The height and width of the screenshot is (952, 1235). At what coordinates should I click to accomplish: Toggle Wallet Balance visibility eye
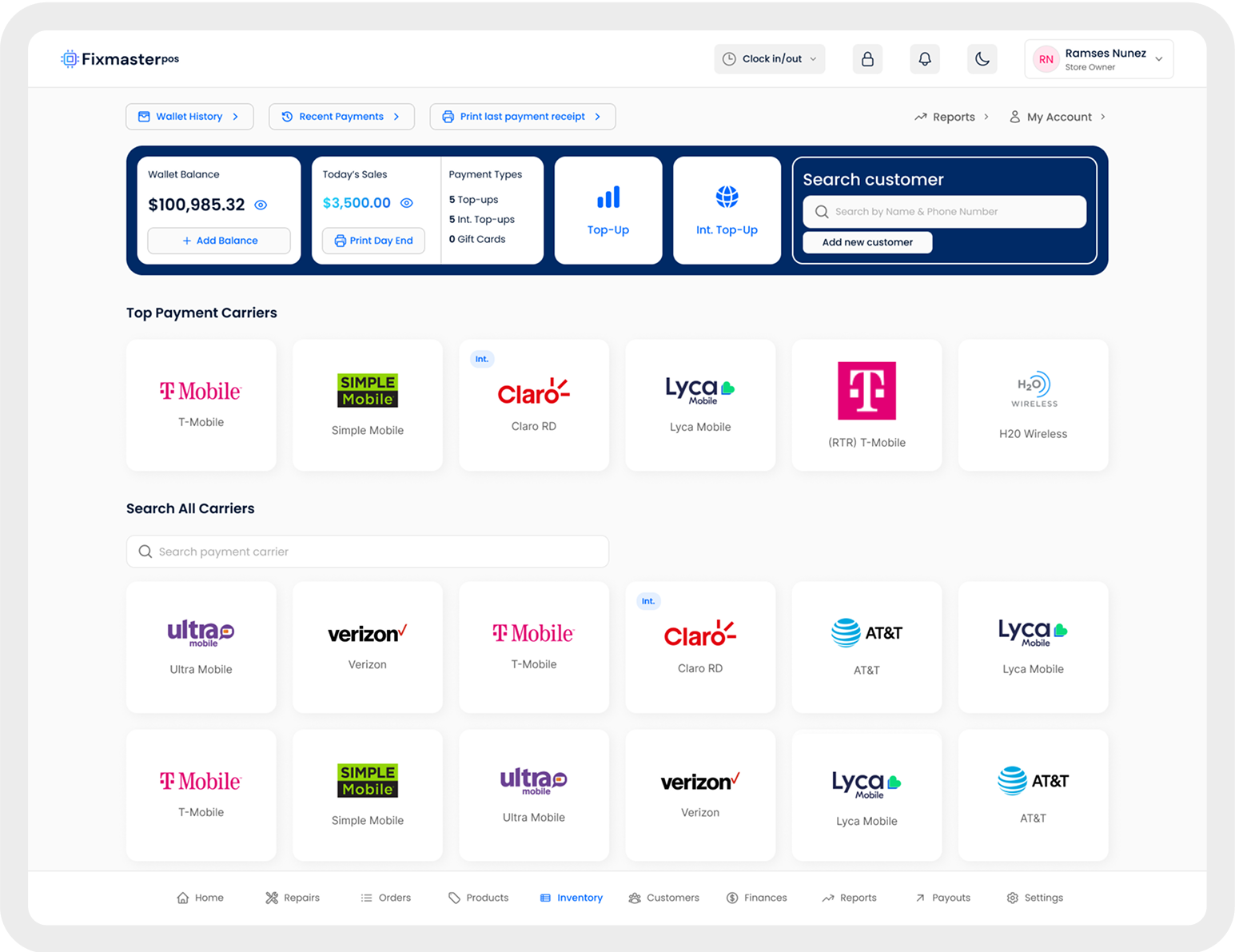click(261, 205)
